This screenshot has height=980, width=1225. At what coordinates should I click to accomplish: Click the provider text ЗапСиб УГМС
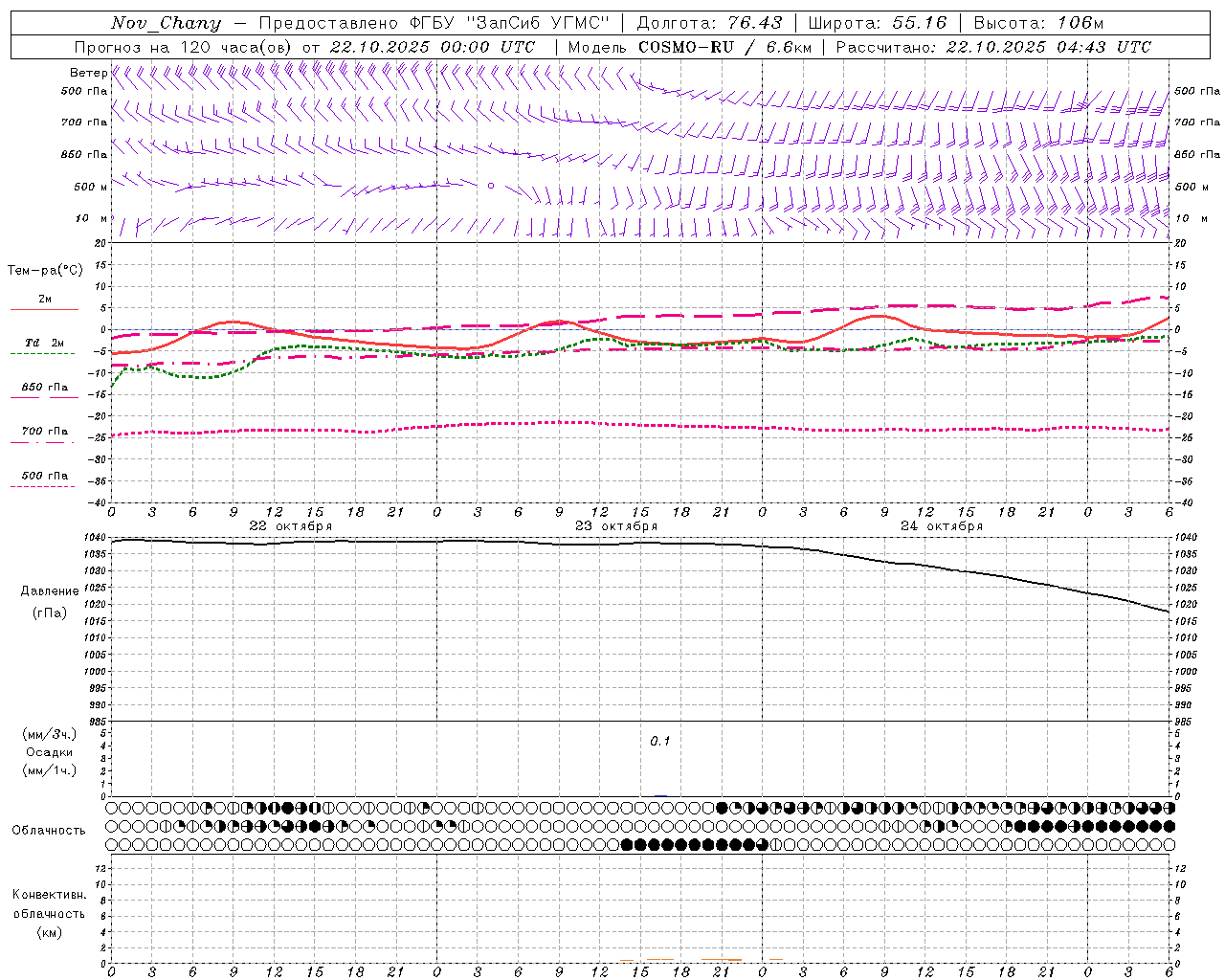(x=536, y=23)
